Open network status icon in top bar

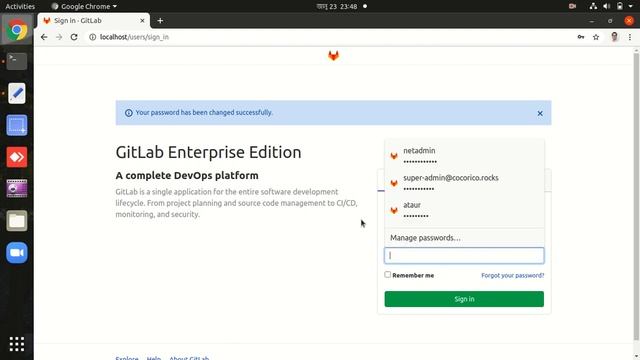593,6
